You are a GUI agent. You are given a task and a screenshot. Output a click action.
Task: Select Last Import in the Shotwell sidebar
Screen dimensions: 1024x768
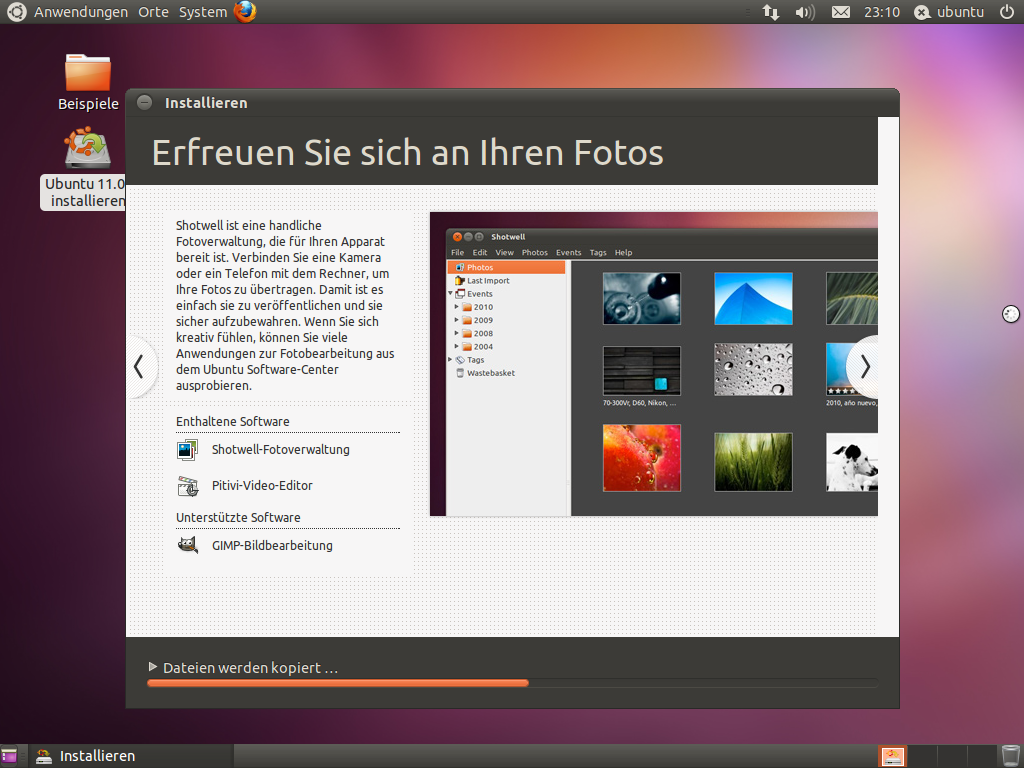click(490, 280)
